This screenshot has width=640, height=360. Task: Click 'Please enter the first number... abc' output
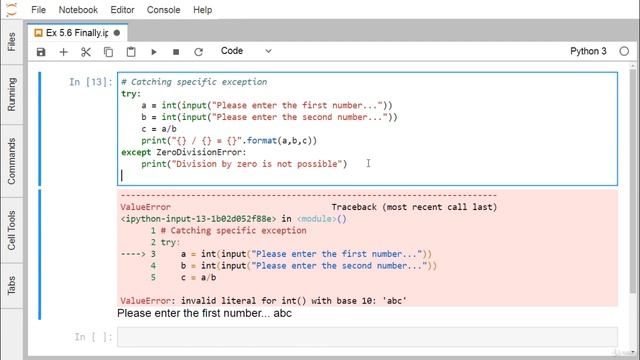[204, 313]
